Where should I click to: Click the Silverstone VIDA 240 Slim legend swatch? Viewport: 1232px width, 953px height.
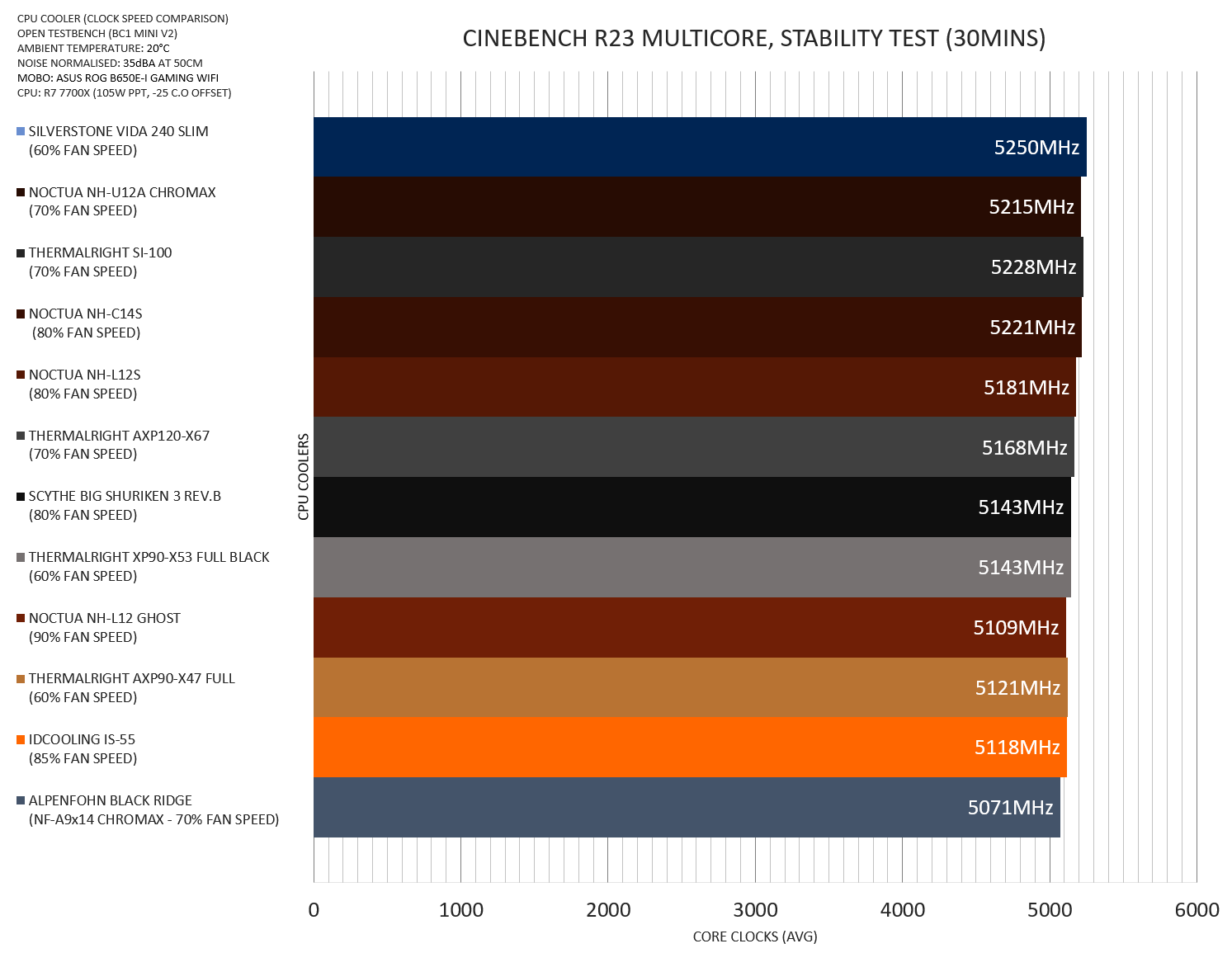click(x=21, y=131)
